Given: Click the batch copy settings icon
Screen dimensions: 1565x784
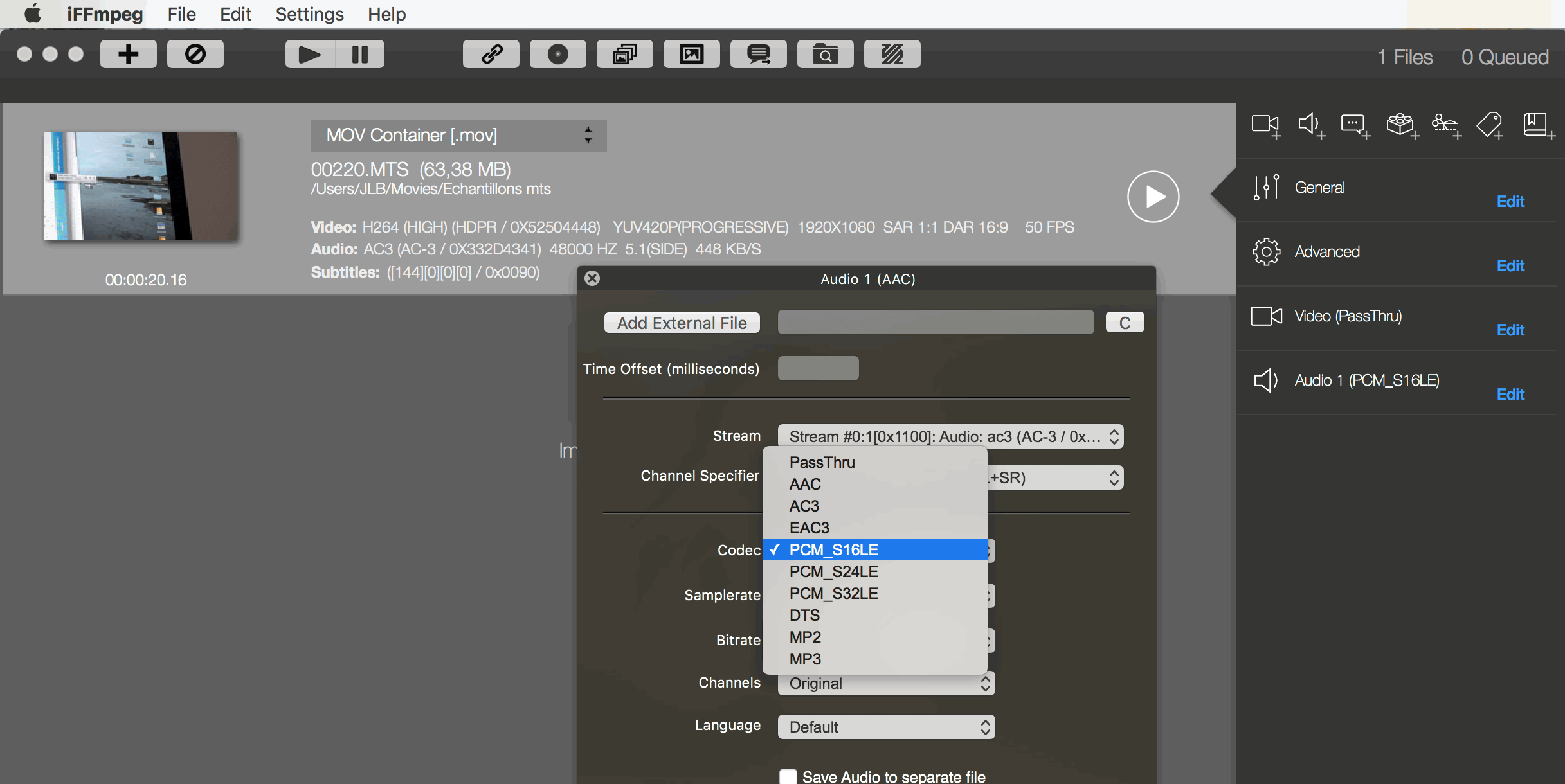Looking at the screenshot, I should (x=624, y=54).
